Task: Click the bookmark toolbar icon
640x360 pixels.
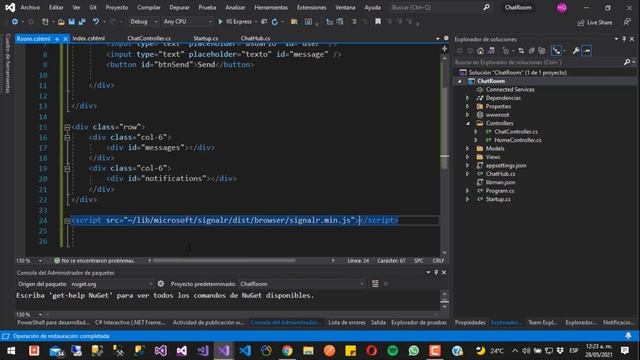Action: [378, 21]
